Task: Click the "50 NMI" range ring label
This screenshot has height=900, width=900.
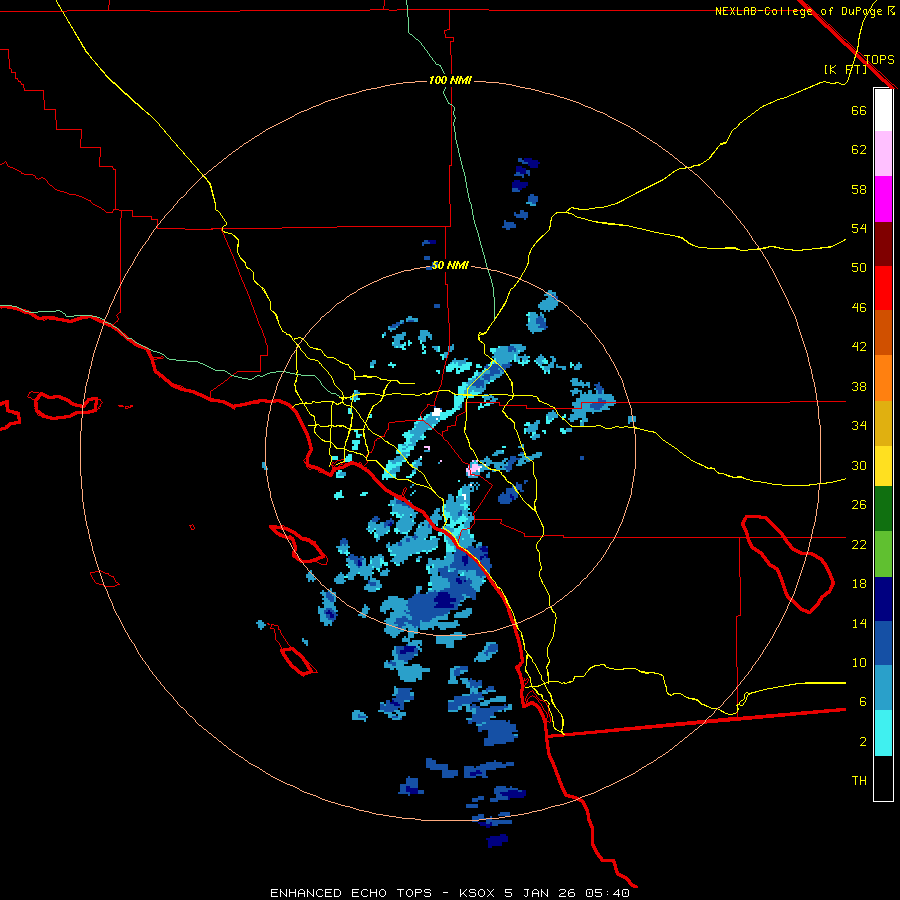Action: click(x=450, y=265)
